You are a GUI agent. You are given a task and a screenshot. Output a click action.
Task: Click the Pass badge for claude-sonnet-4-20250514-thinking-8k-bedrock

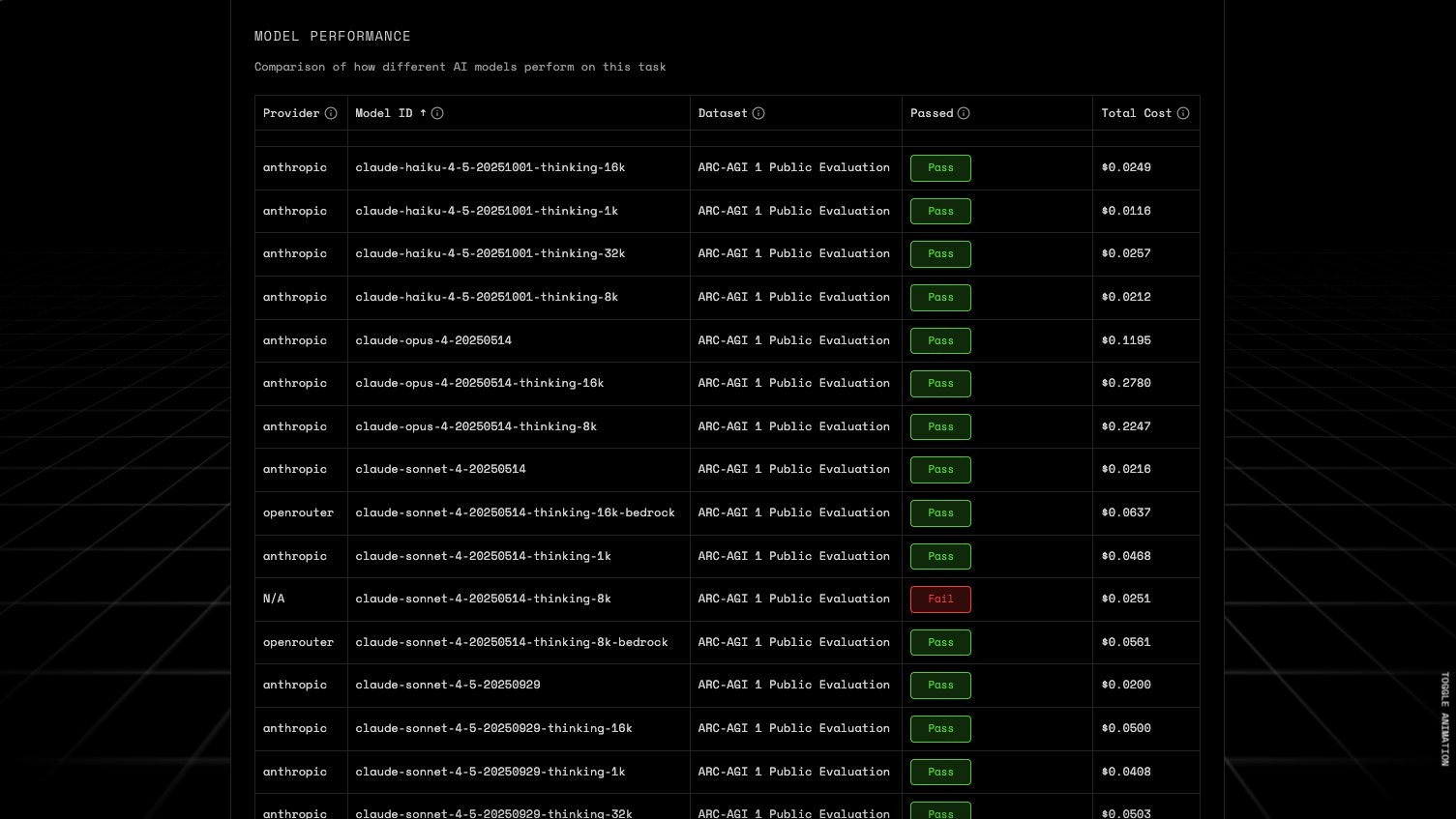940,643
